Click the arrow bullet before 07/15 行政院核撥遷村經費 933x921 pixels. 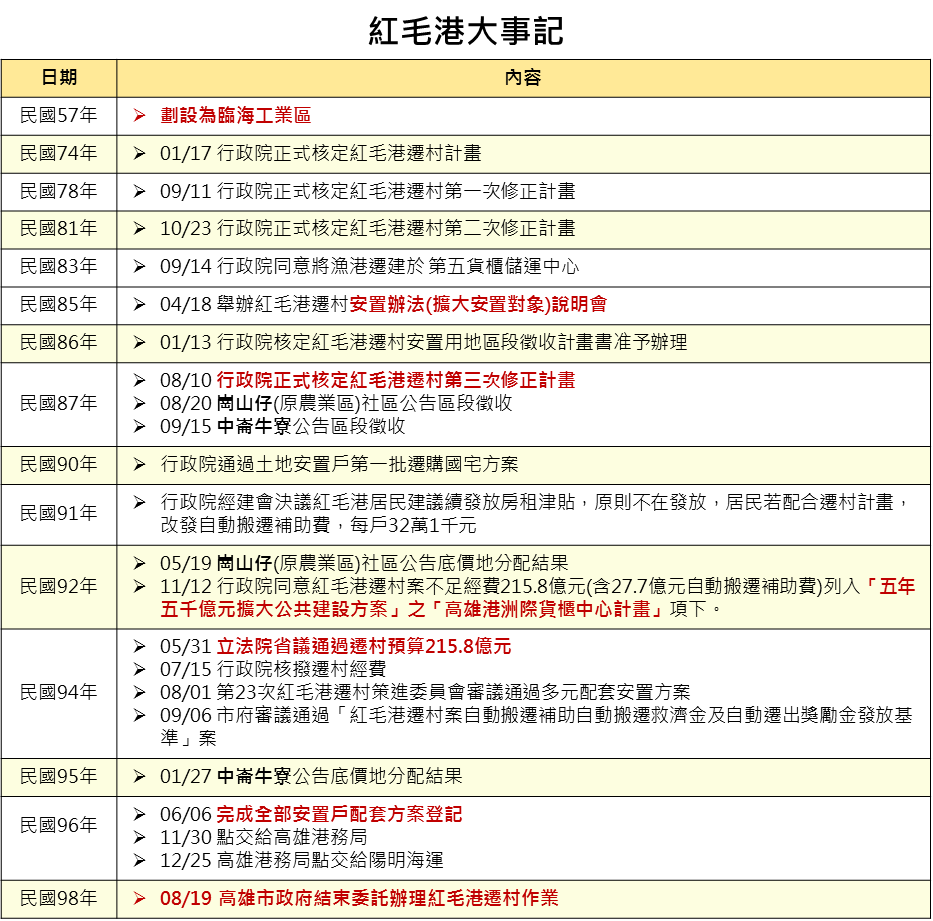point(140,670)
